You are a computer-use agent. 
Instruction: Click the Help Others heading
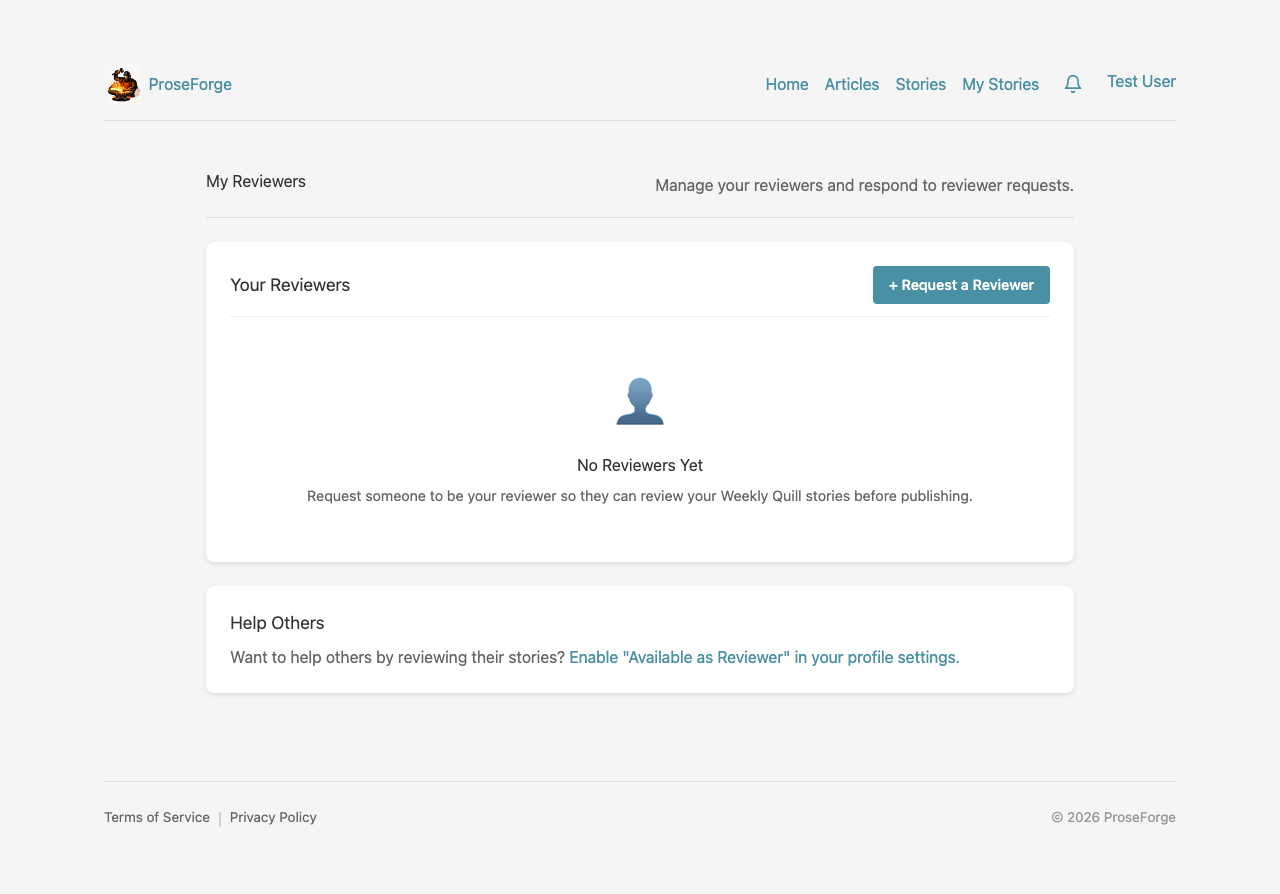coord(277,623)
